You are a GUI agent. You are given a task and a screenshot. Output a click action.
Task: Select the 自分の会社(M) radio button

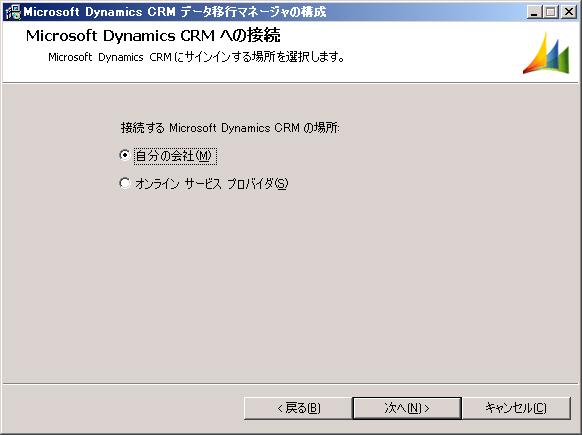coord(125,155)
